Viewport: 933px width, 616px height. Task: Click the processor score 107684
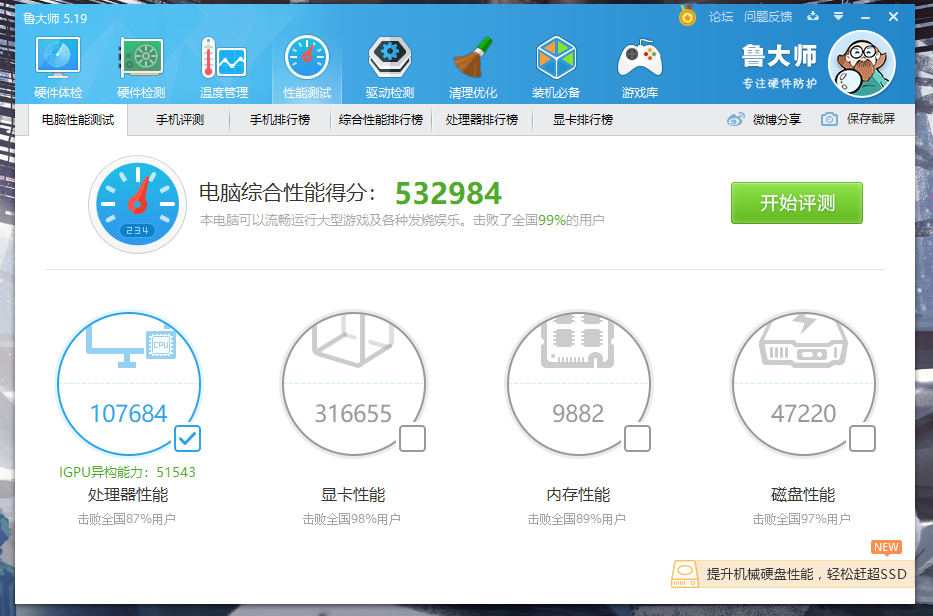[x=129, y=414]
